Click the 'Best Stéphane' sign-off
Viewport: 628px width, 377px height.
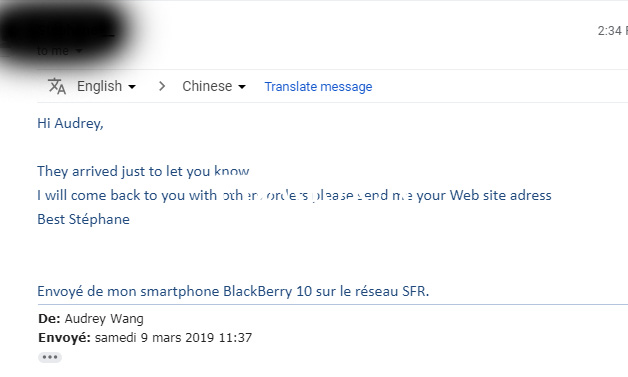83,219
